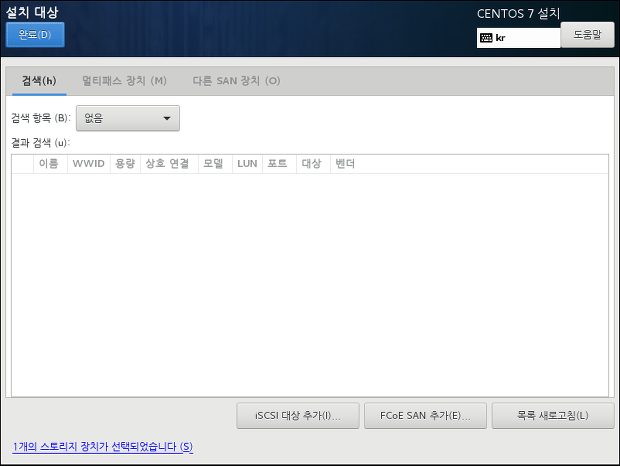Sort by the WWID column header

click(89, 164)
